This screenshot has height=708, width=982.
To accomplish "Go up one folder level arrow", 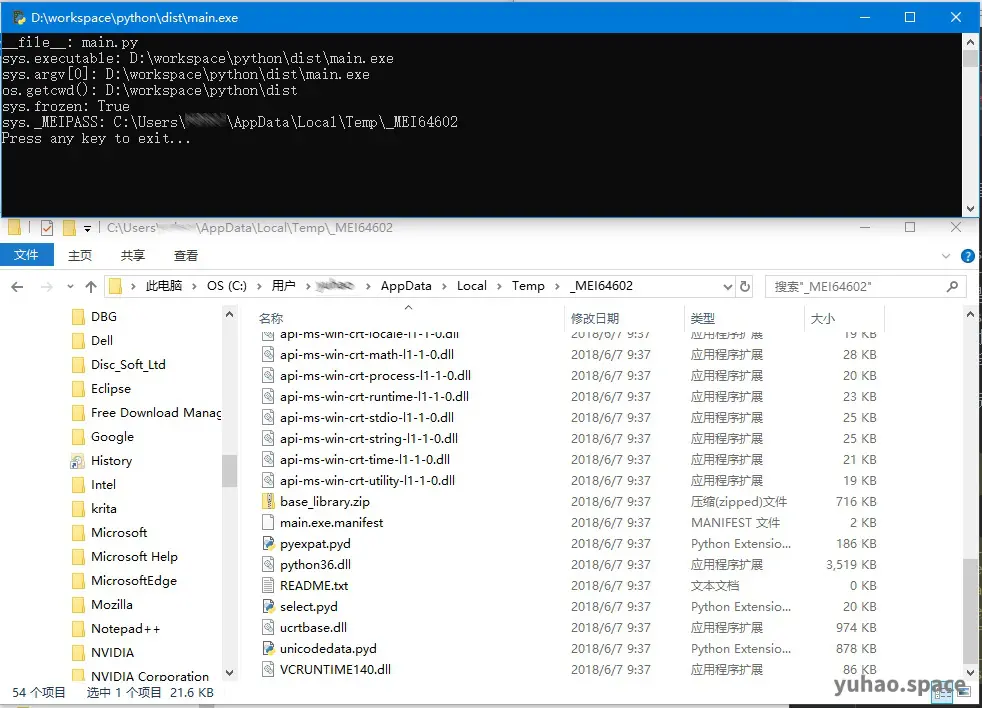I will pyautogui.click(x=91, y=287).
